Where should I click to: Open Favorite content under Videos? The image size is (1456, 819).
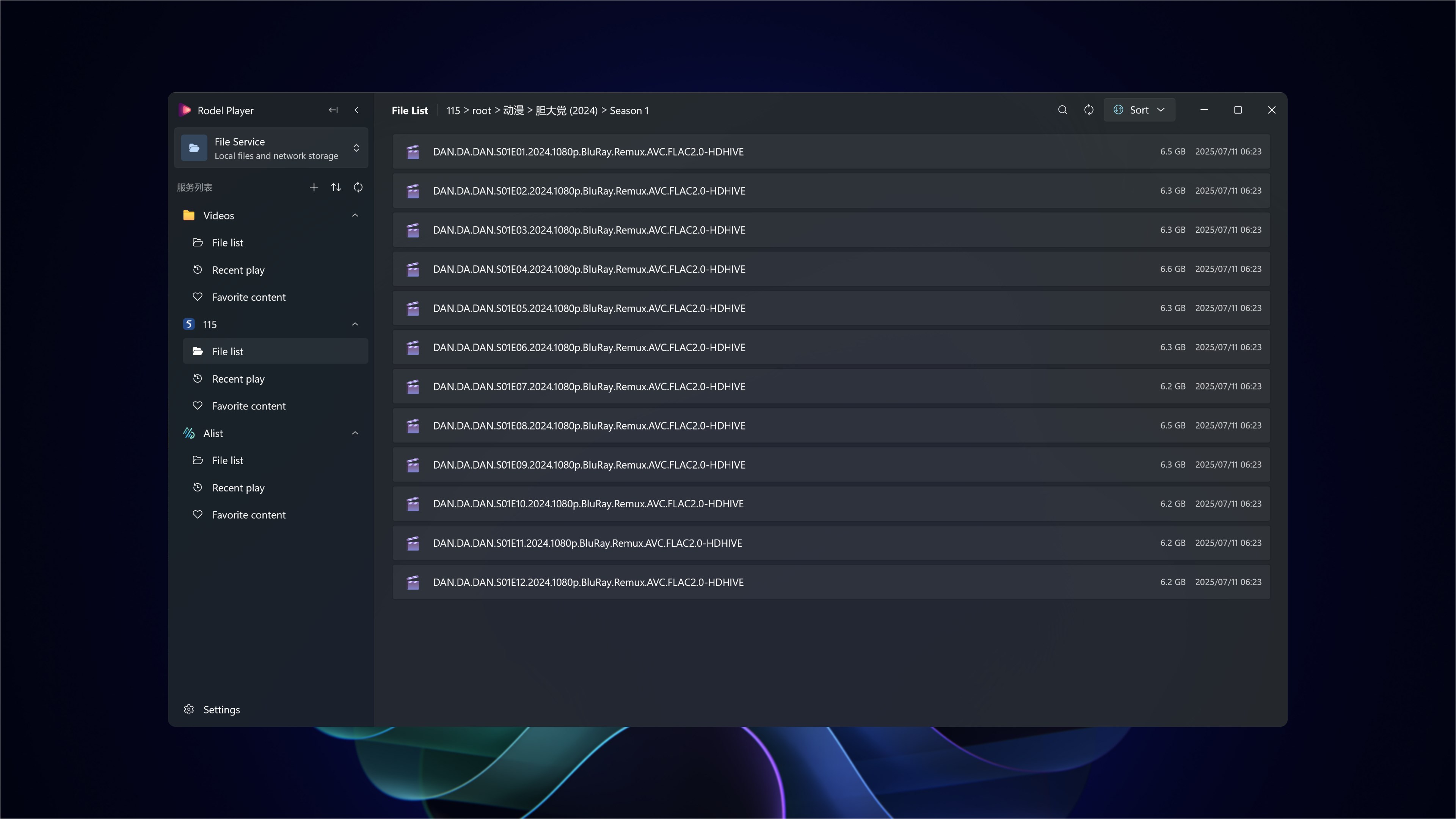pos(276,297)
